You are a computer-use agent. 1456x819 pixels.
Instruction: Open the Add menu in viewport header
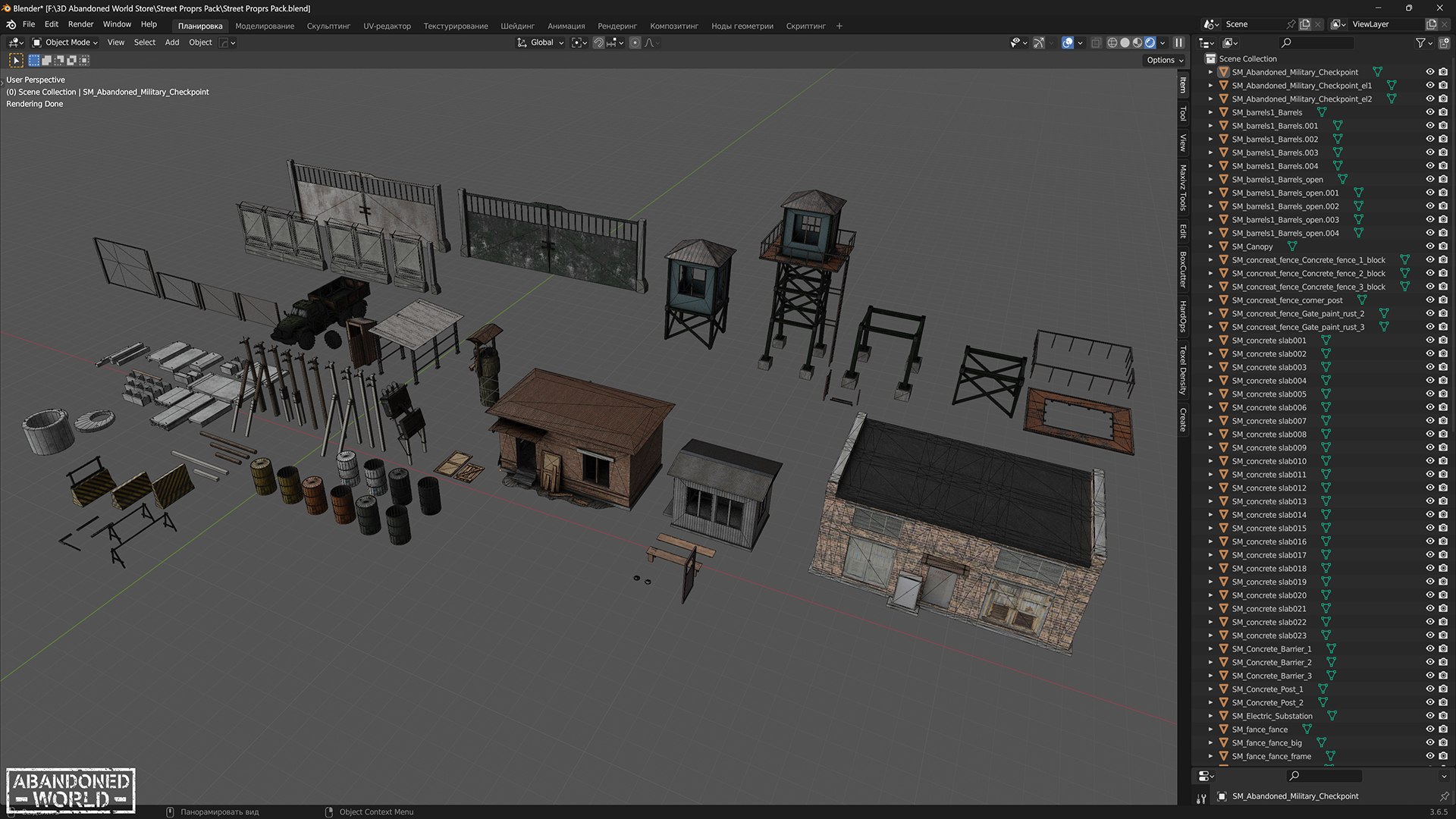click(x=172, y=42)
